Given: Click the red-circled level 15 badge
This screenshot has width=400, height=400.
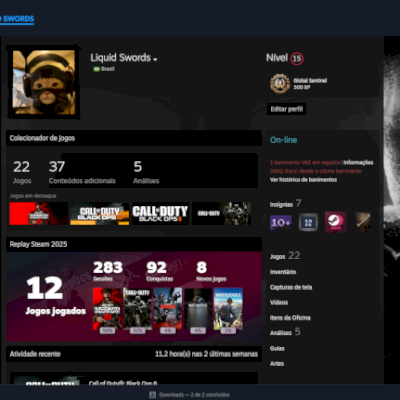Looking at the screenshot, I should pos(297,59).
